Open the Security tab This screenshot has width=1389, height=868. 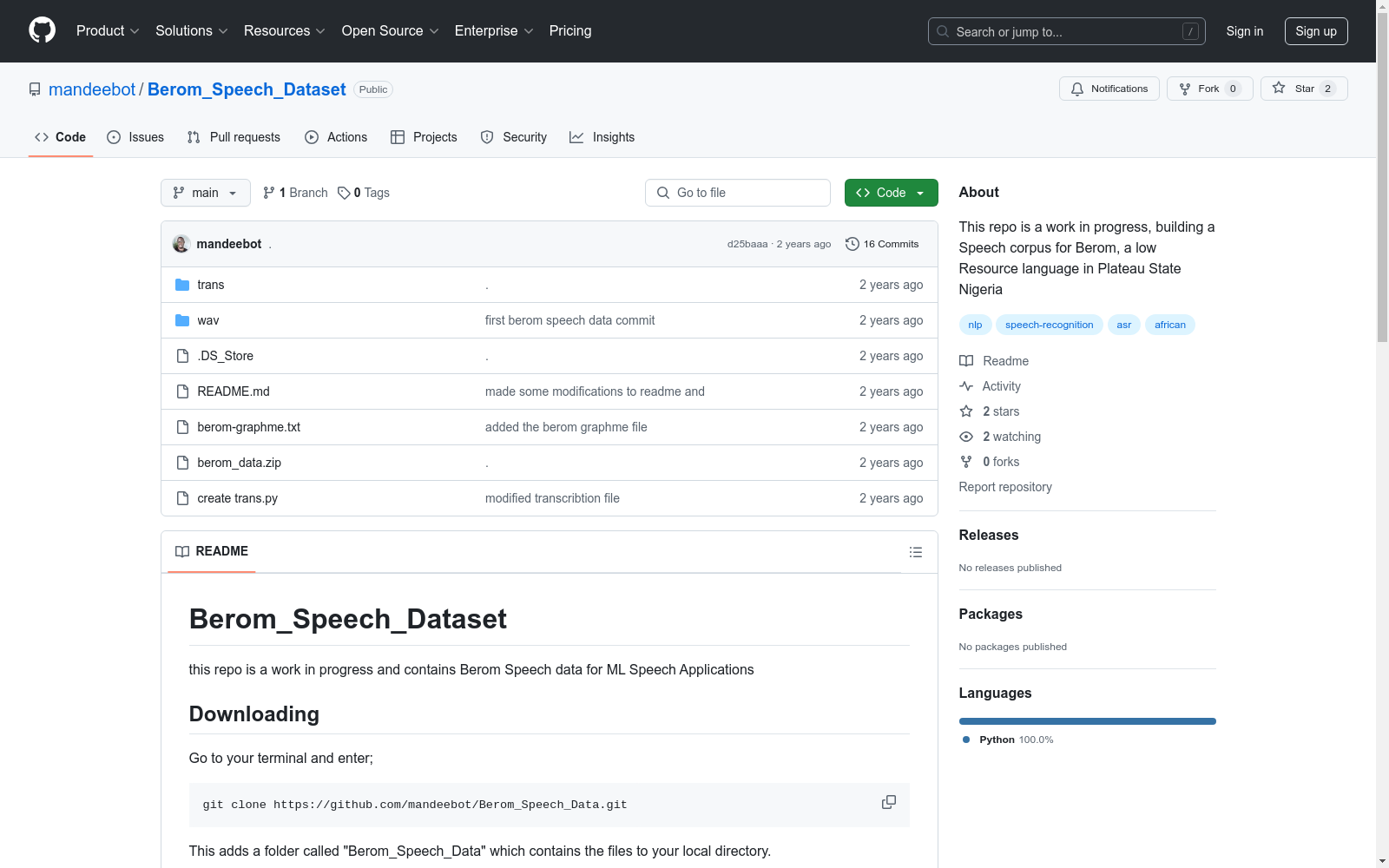click(x=514, y=137)
